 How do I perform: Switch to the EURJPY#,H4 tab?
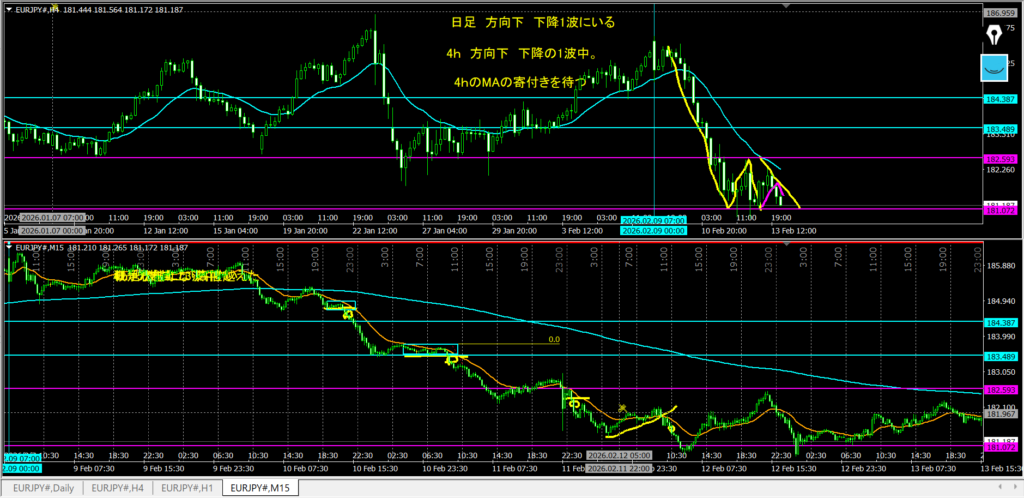pos(115,488)
